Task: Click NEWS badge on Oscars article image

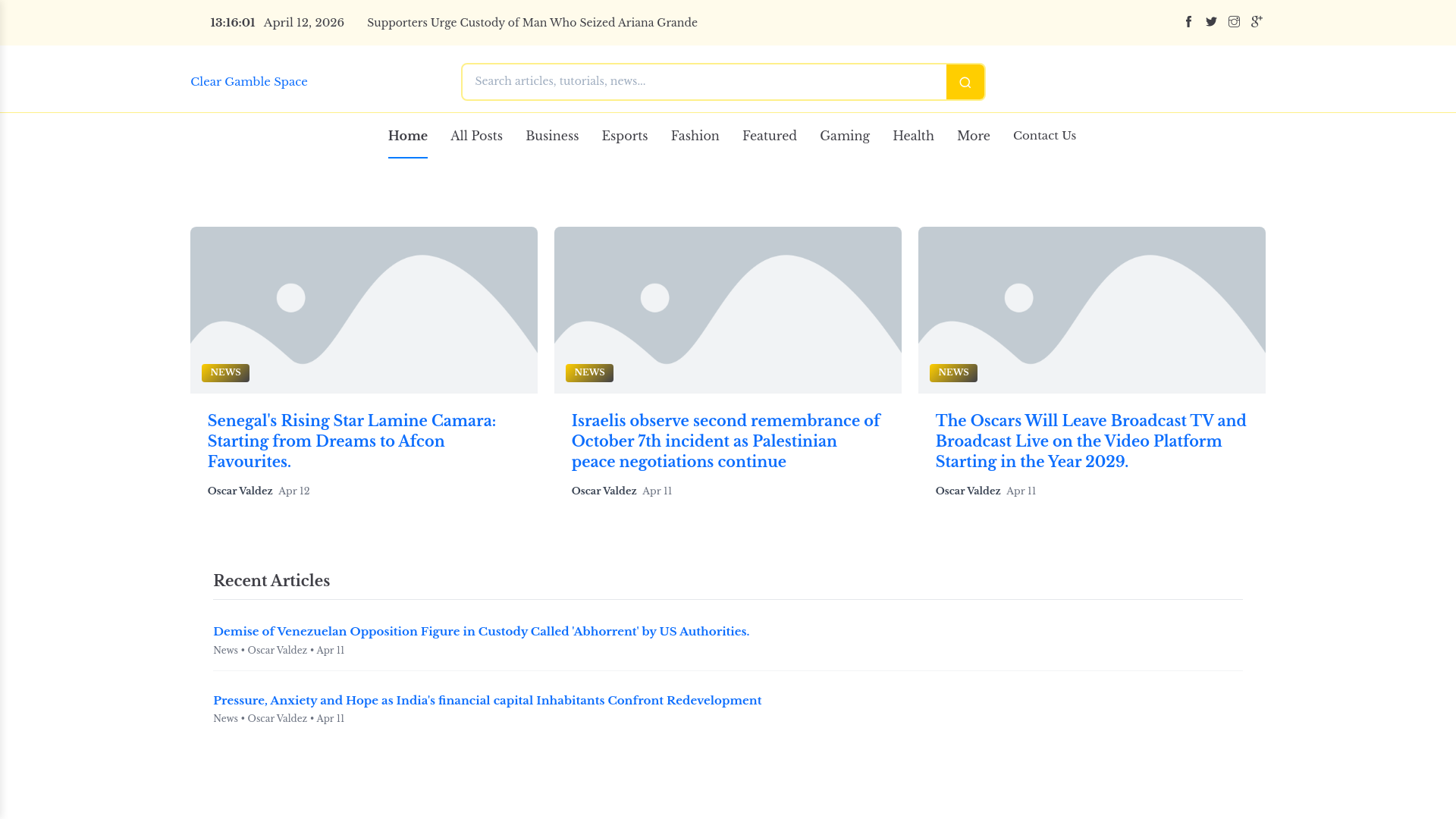Action: pos(953,372)
